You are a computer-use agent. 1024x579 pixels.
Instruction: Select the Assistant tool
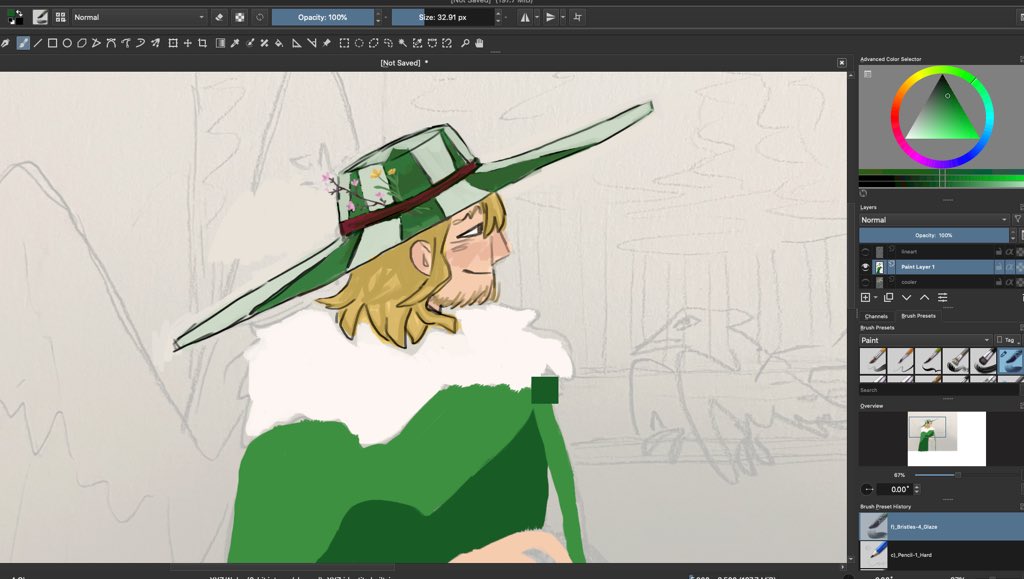pyautogui.click(x=296, y=43)
